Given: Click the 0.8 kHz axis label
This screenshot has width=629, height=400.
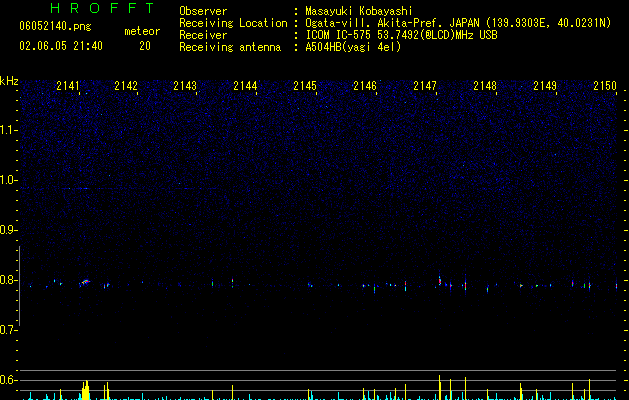Looking at the screenshot, I should [9, 280].
